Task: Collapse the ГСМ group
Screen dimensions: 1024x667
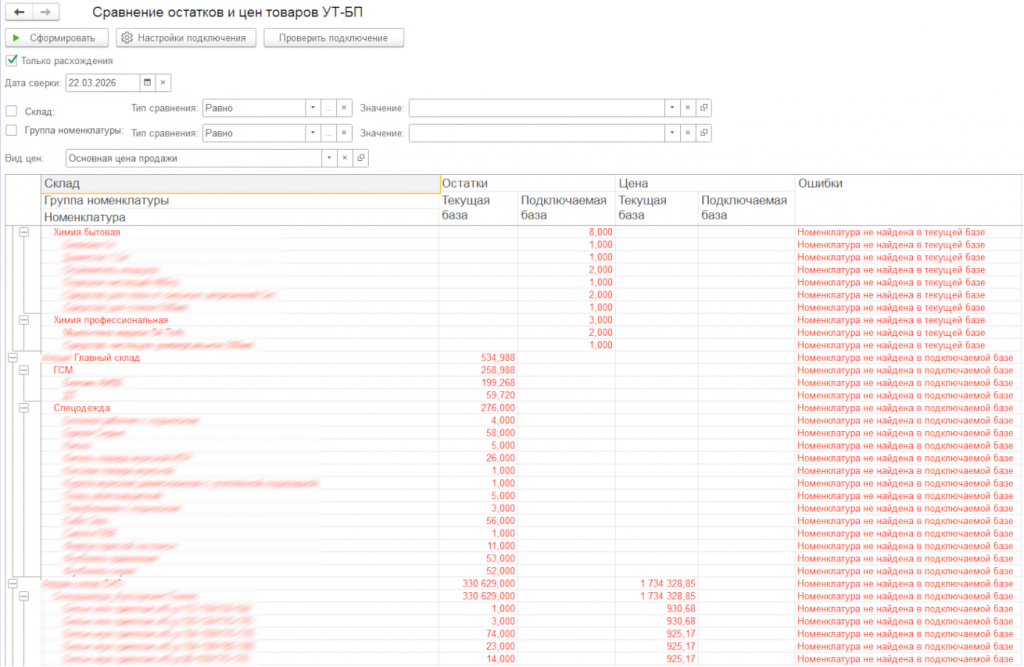Action: (24, 370)
